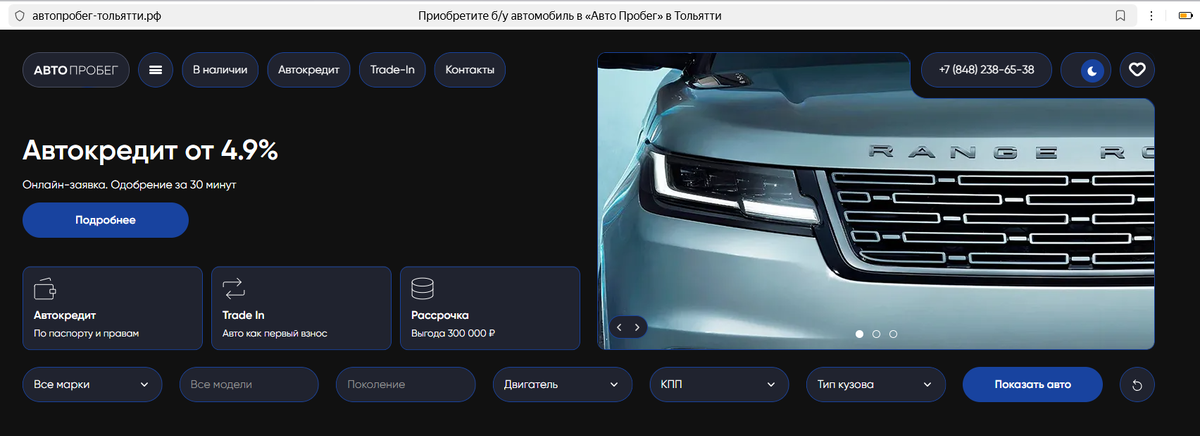Open the hamburger menu
Screen dimensions: 1200x436
click(155, 70)
